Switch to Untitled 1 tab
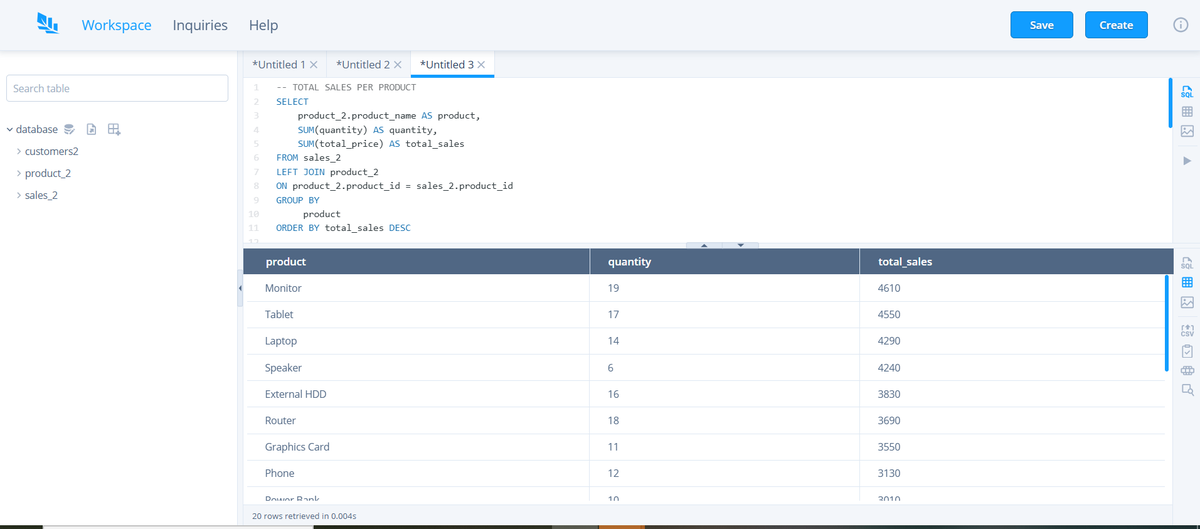Image resolution: width=1200 pixels, height=529 pixels. pyautogui.click(x=279, y=64)
